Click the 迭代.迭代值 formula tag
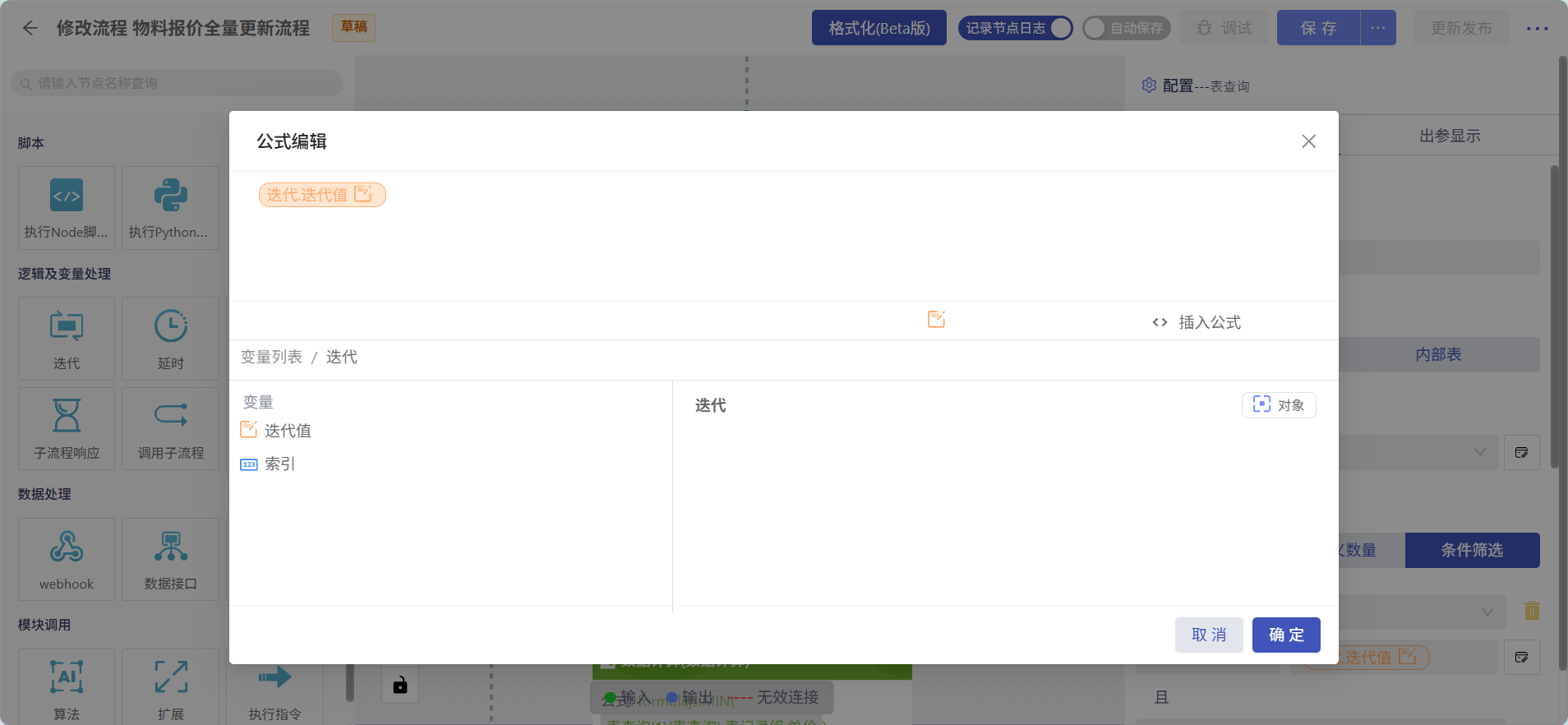This screenshot has width=1568, height=725. point(322,195)
